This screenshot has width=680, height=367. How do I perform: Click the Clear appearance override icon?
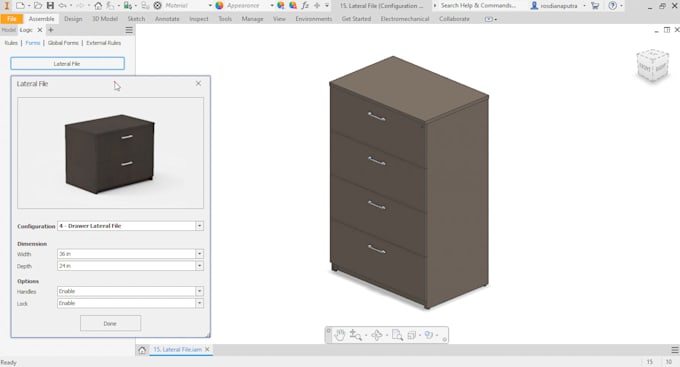(293, 6)
